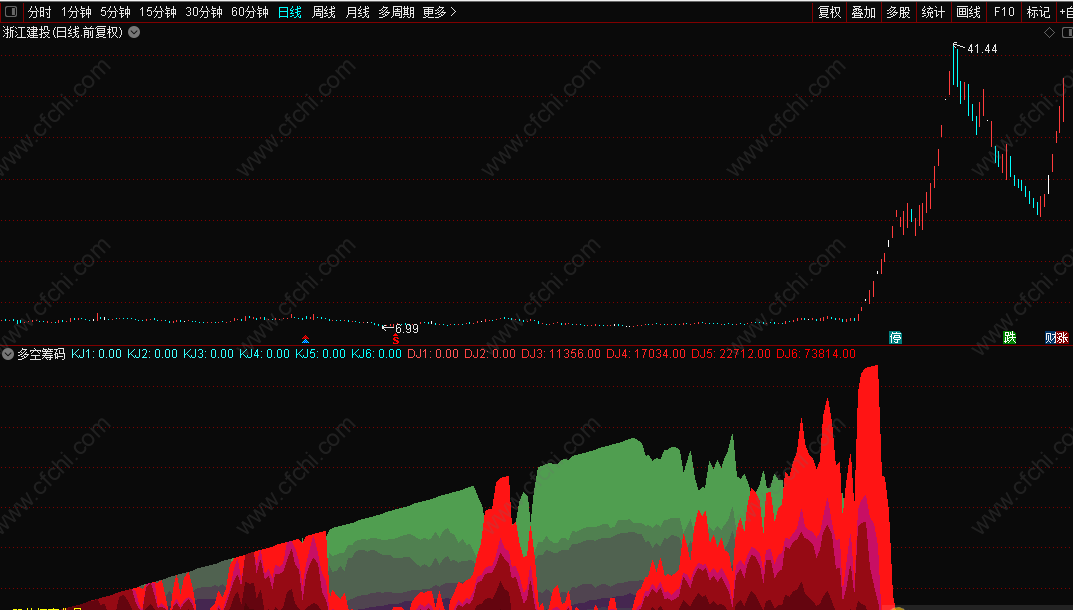Select the 5分钟 period tab
Screen dimensions: 1073x610
click(115, 12)
